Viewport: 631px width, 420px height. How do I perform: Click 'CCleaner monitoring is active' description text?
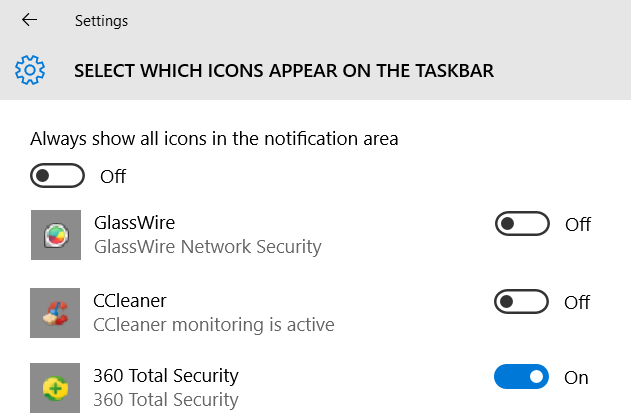click(213, 324)
